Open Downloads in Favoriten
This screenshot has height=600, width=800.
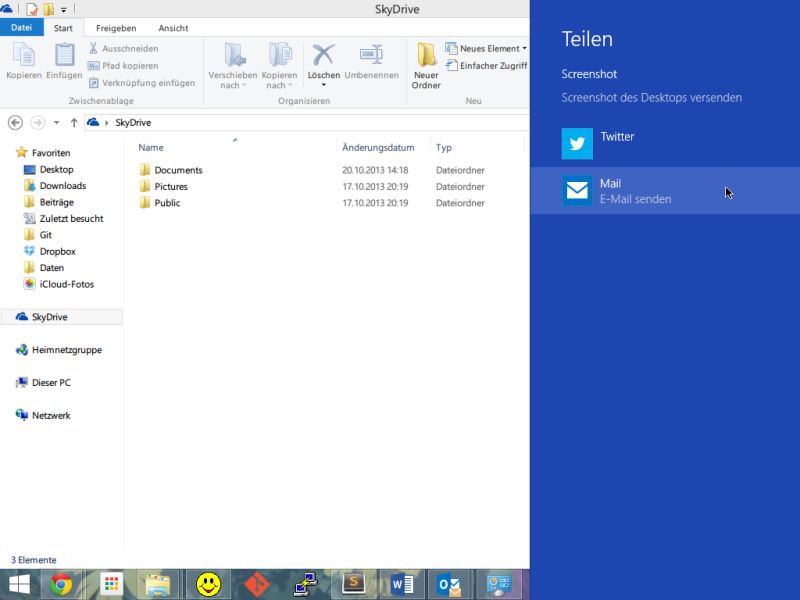tap(63, 186)
